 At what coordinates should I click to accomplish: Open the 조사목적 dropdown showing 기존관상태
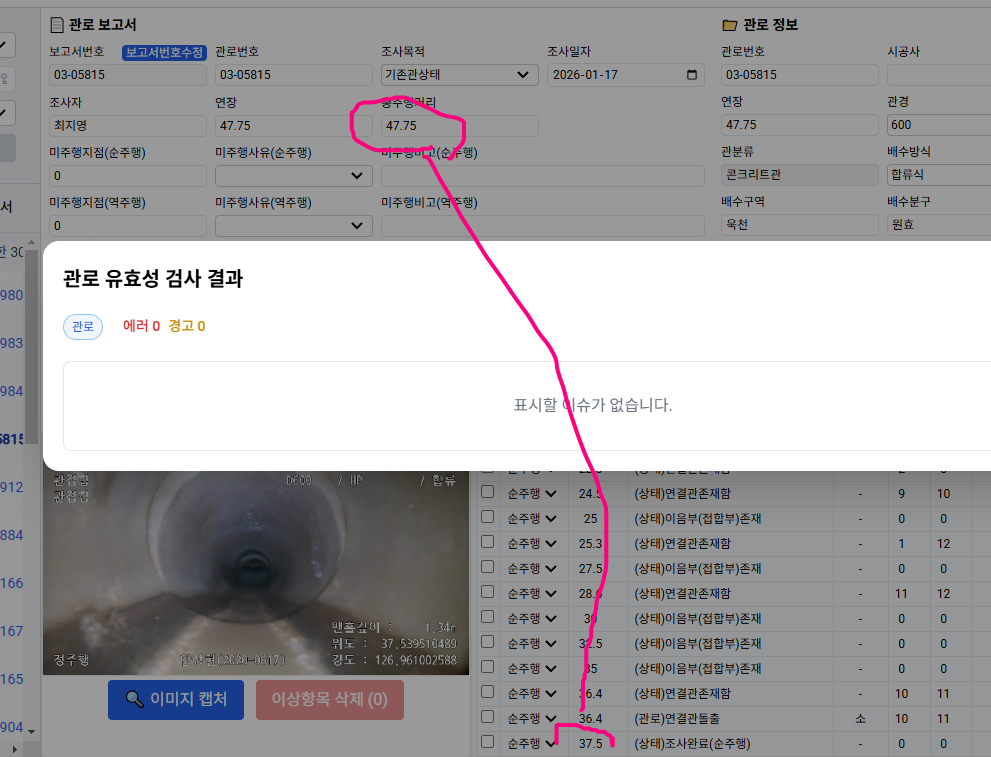tap(459, 74)
